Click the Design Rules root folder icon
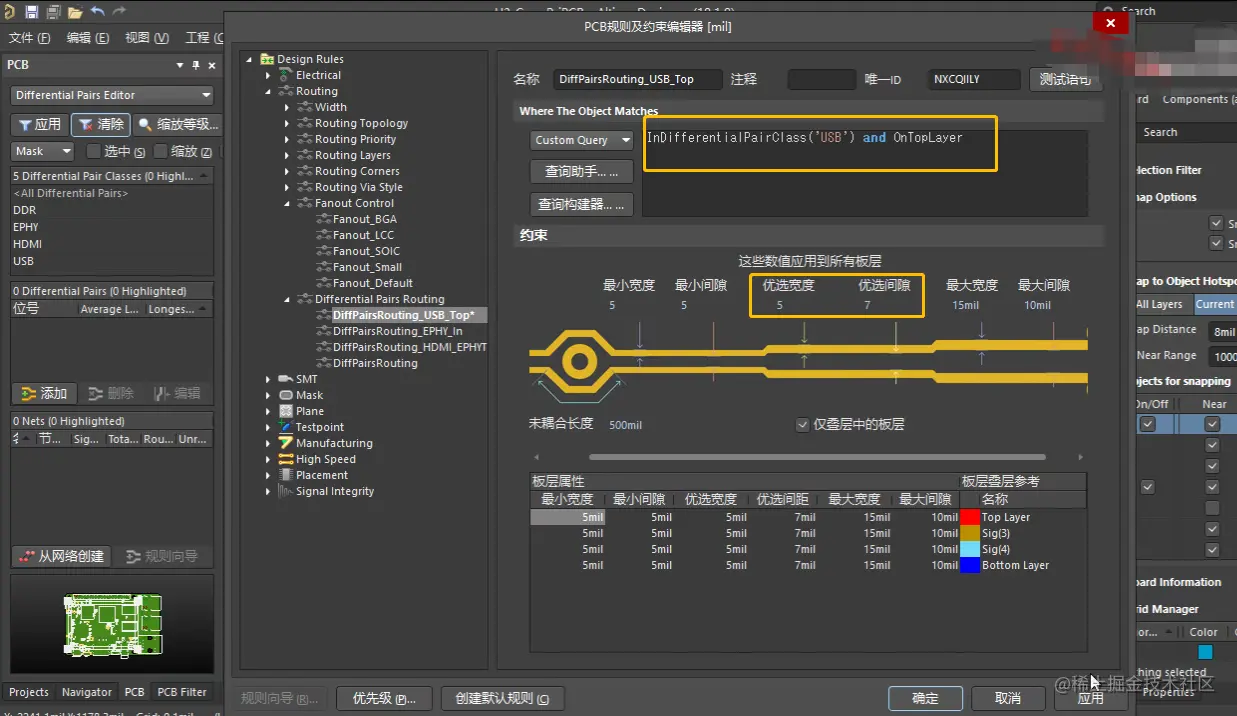1237x716 pixels. point(267,59)
